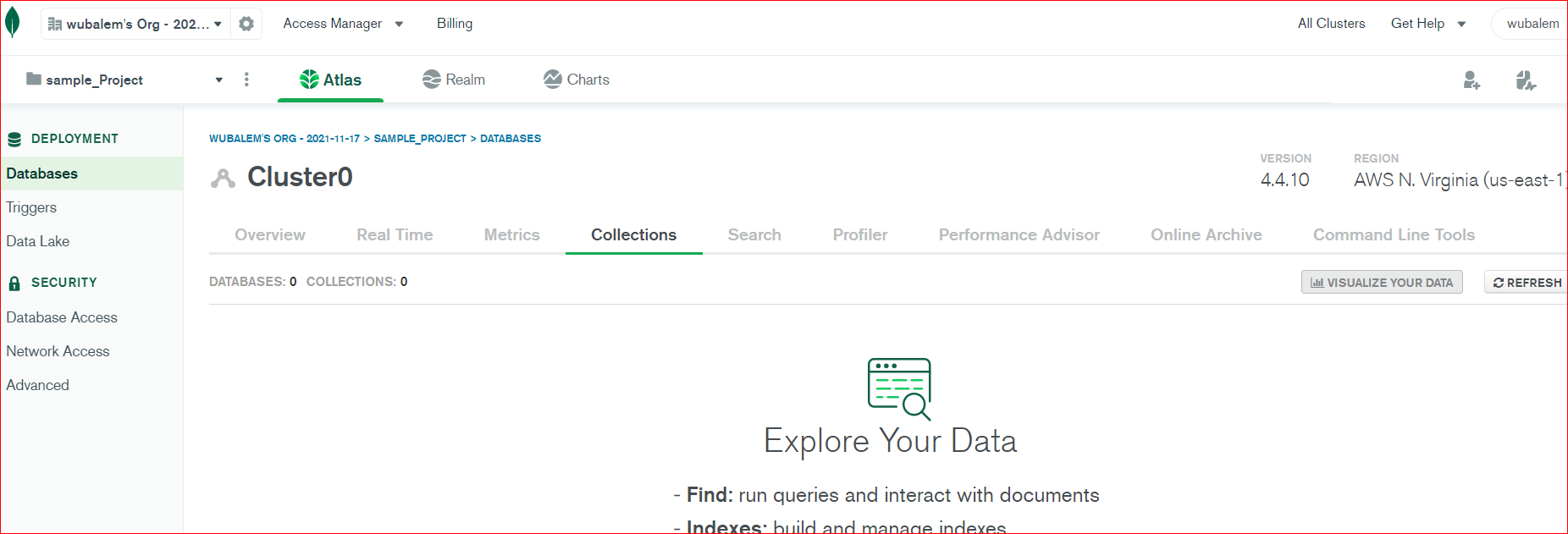This screenshot has height=534, width=1568.
Task: Open the Performance Advisor tab
Action: click(x=1019, y=235)
